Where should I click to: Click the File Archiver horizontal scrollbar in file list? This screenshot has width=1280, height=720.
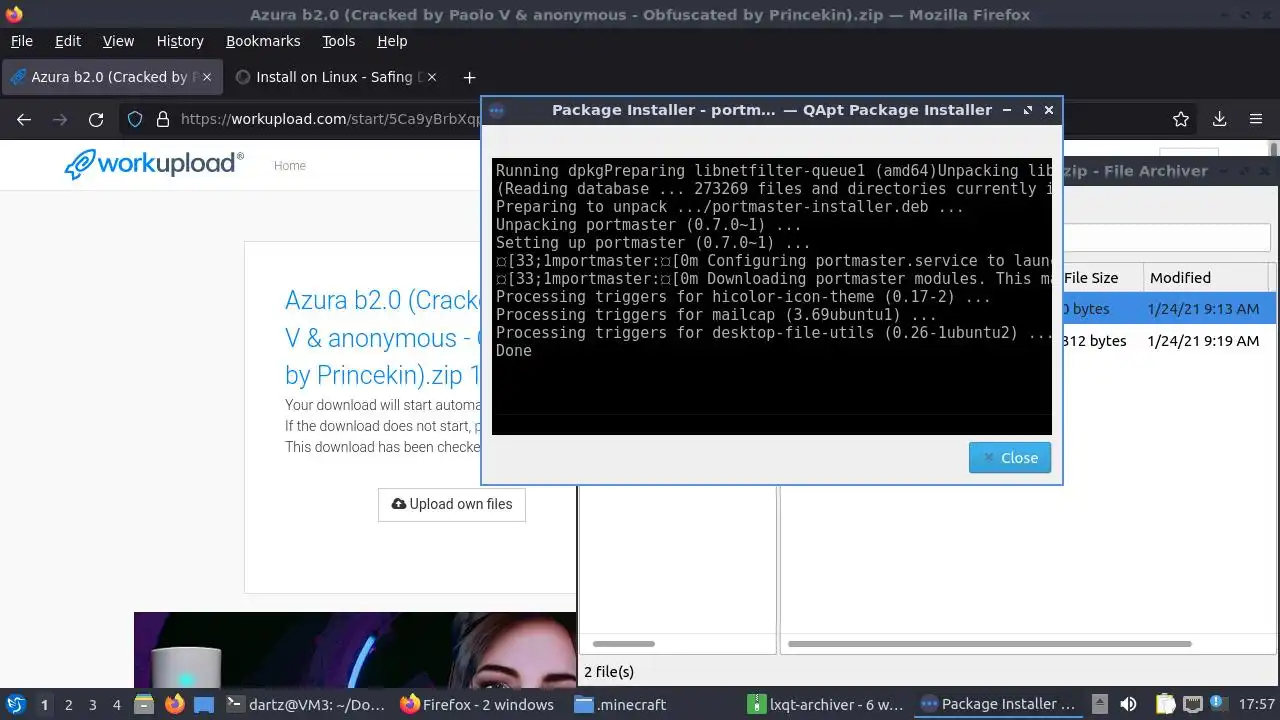pos(989,644)
